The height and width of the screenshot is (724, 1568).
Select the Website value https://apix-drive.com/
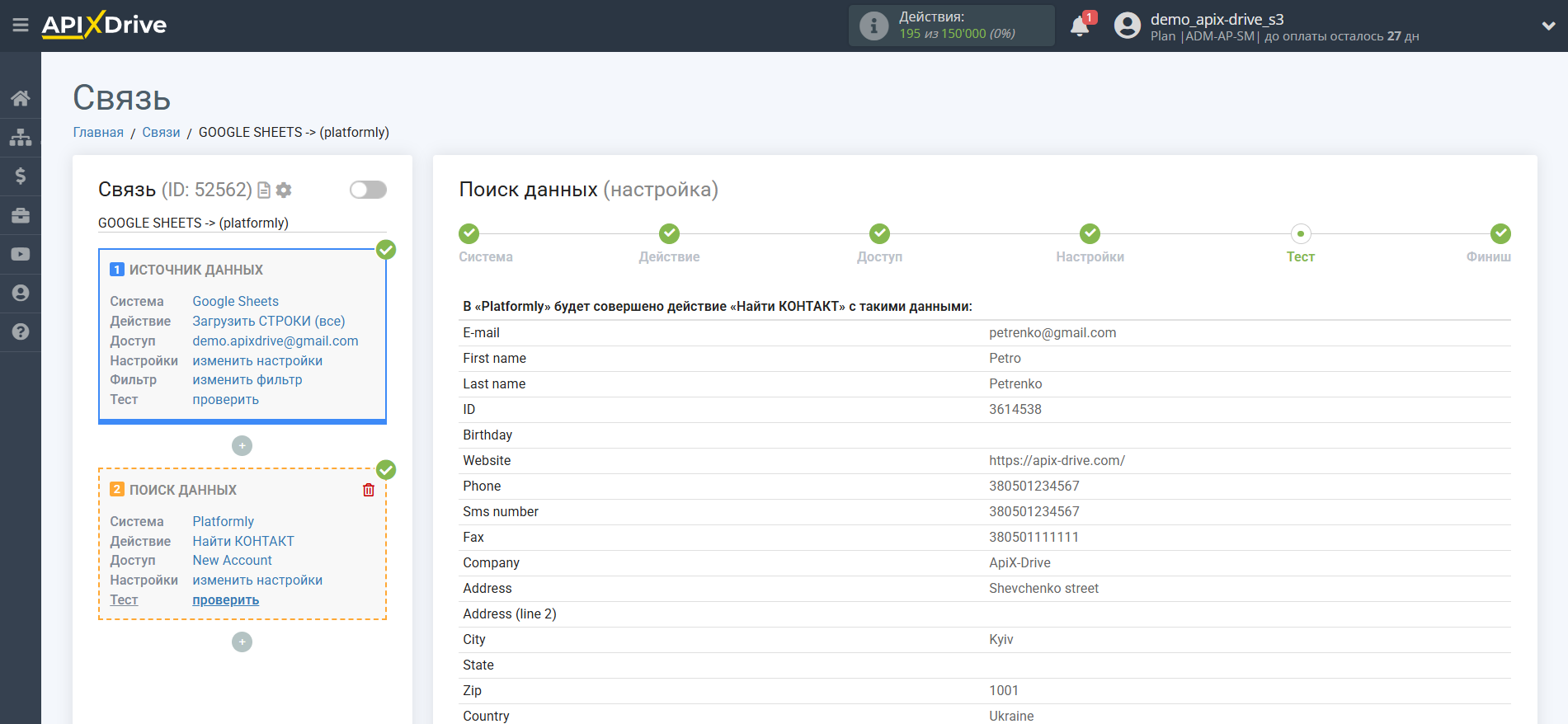(x=1057, y=461)
